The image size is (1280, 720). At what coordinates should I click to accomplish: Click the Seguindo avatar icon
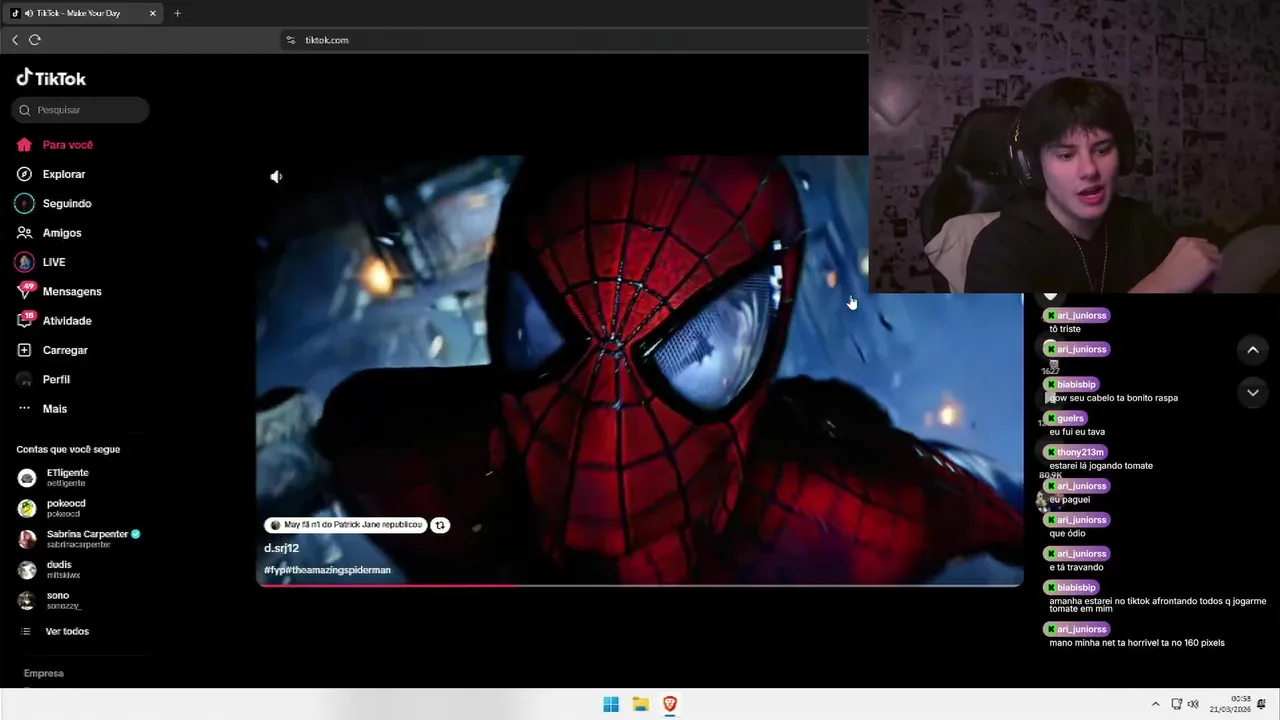(x=24, y=203)
